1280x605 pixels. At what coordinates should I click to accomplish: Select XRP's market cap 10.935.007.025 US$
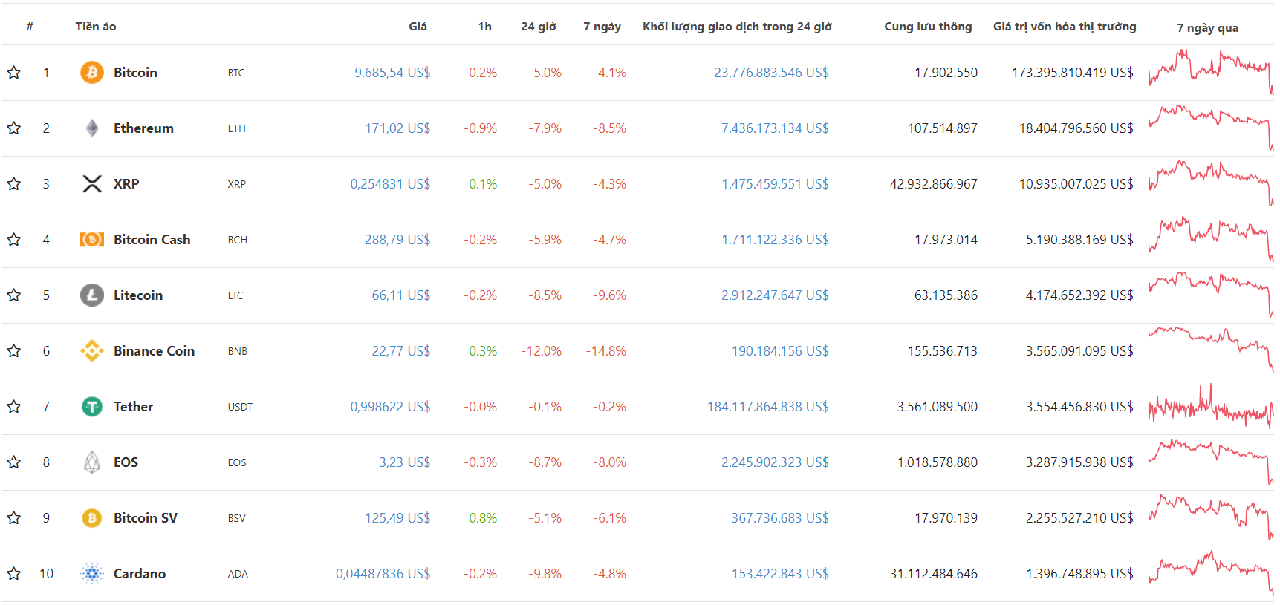[x=1076, y=184]
